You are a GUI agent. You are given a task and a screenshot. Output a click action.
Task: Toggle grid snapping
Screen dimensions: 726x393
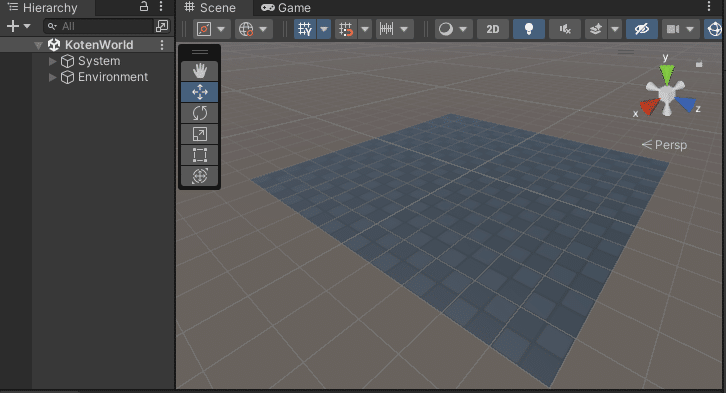tap(346, 29)
